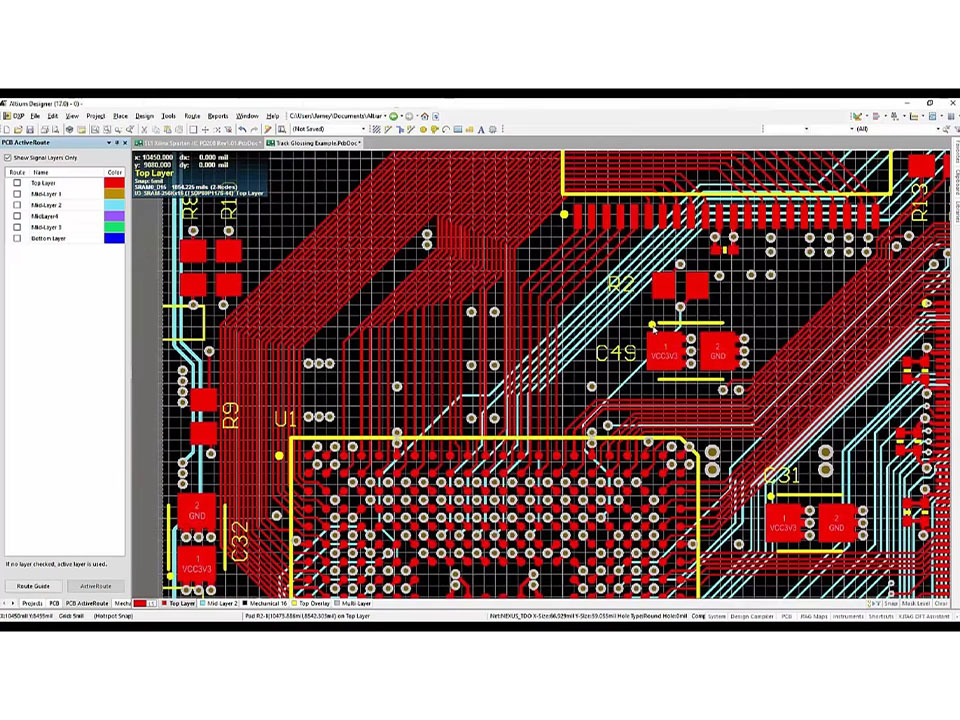Viewport: 960px width, 720px height.
Task: Click the Route Guide button
Action: 33,585
